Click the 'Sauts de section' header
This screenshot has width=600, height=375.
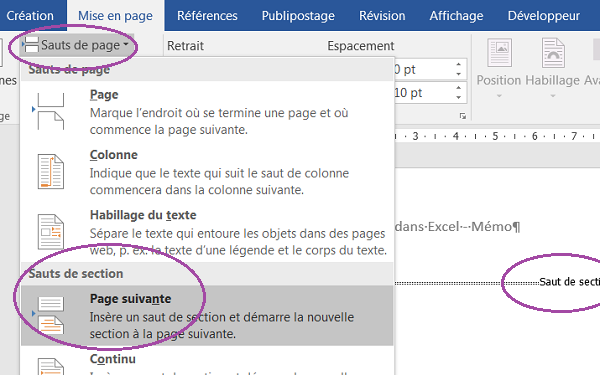coord(76,274)
